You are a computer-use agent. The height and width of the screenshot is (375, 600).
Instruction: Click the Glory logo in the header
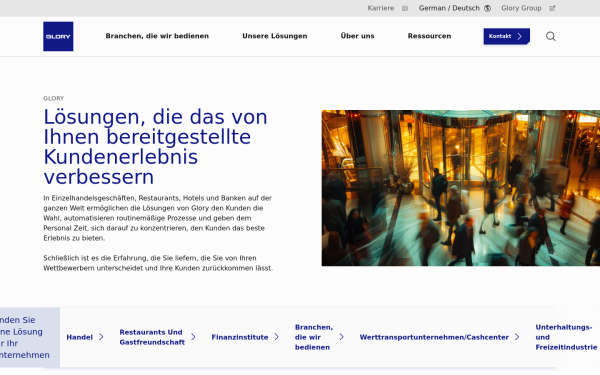[58, 36]
